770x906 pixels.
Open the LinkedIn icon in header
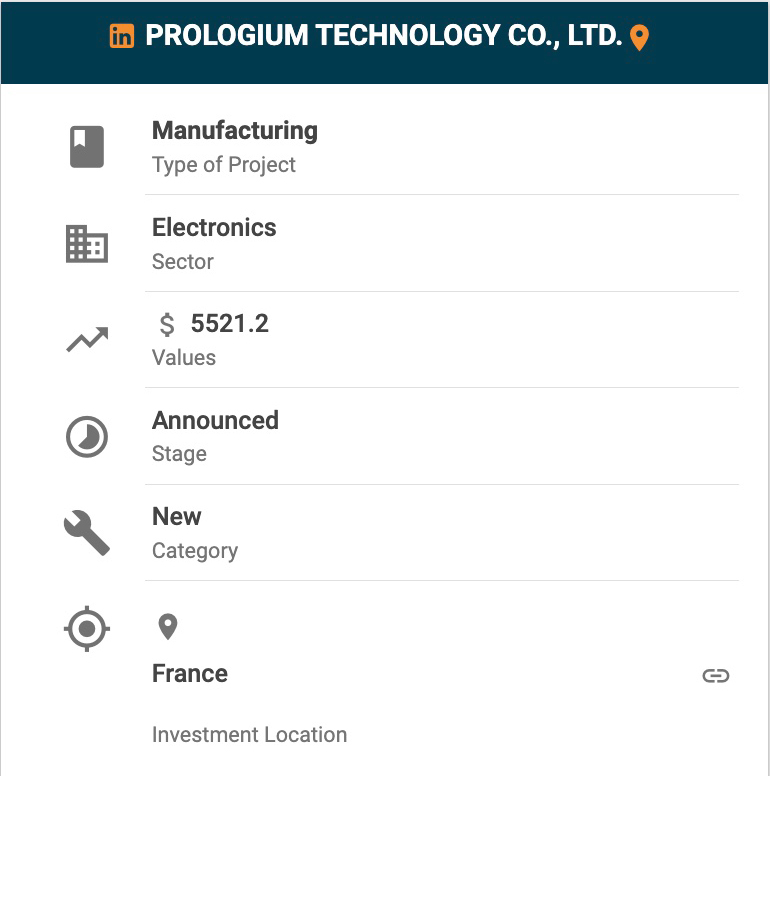coord(121,36)
